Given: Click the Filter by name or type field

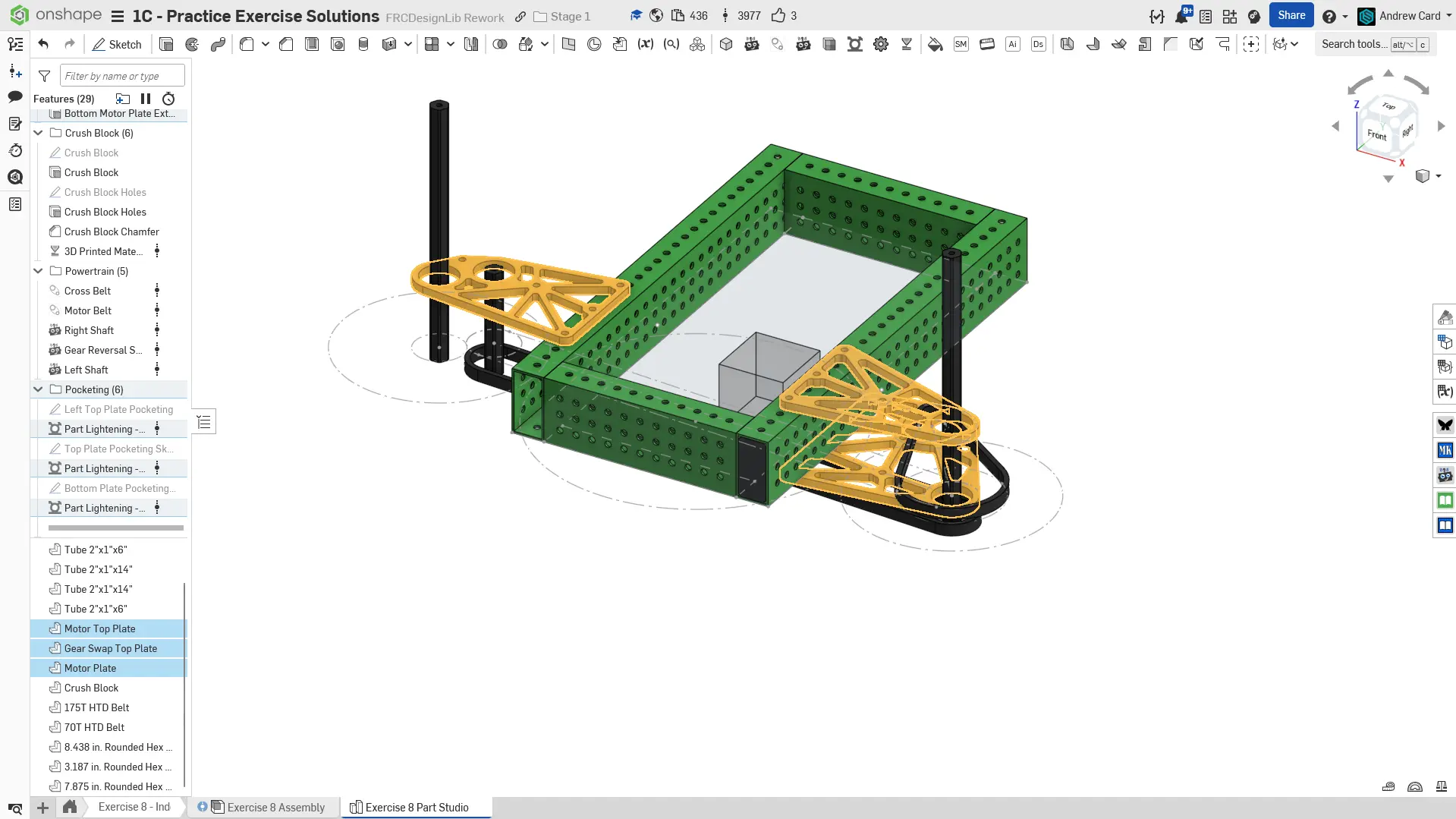Looking at the screenshot, I should click(121, 76).
